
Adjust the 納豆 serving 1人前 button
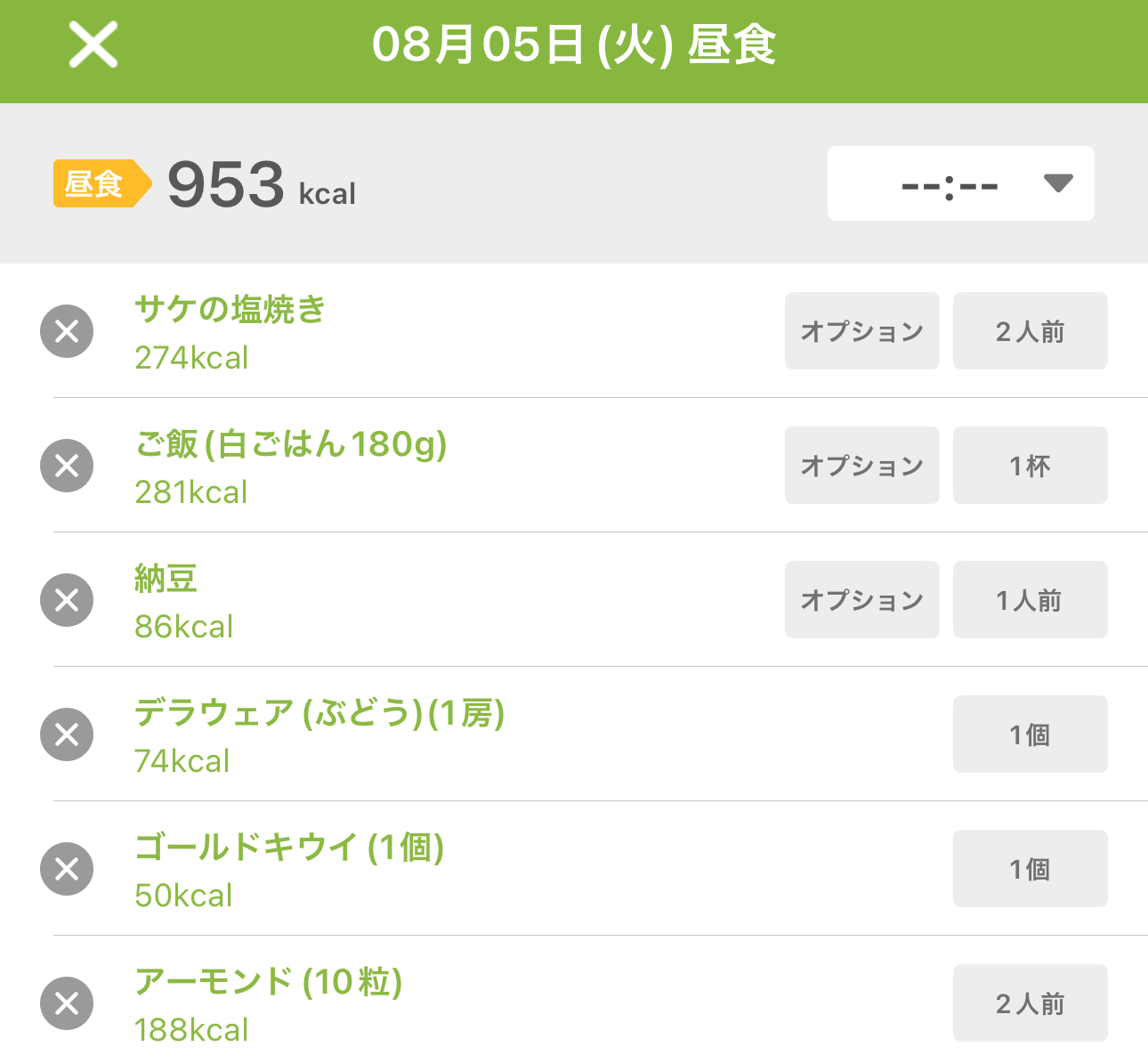[x=1031, y=599]
